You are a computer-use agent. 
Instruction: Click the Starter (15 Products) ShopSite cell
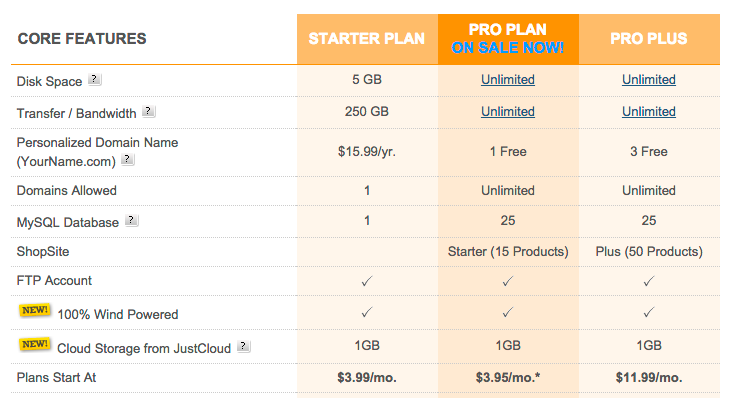(508, 252)
